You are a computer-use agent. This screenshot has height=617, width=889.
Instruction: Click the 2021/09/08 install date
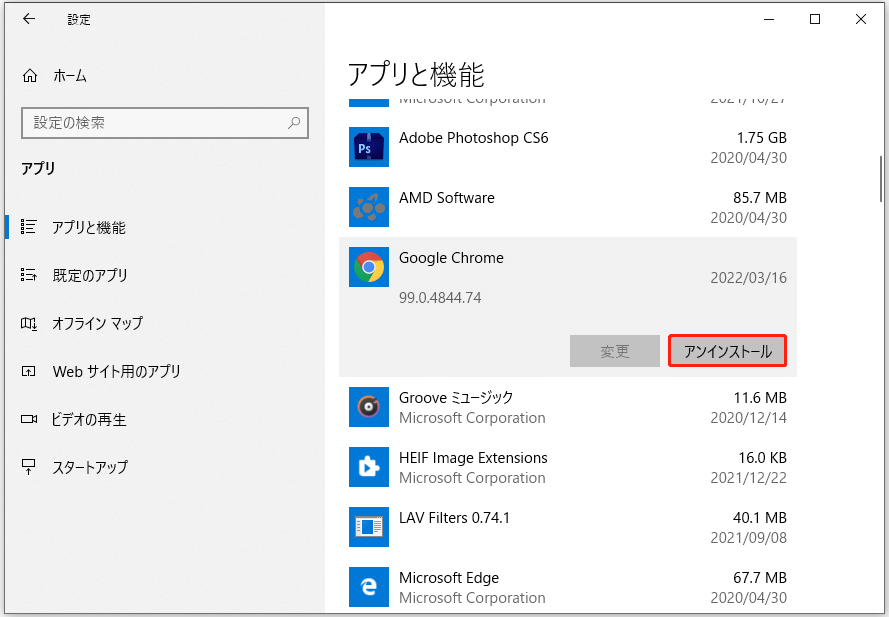tap(748, 538)
